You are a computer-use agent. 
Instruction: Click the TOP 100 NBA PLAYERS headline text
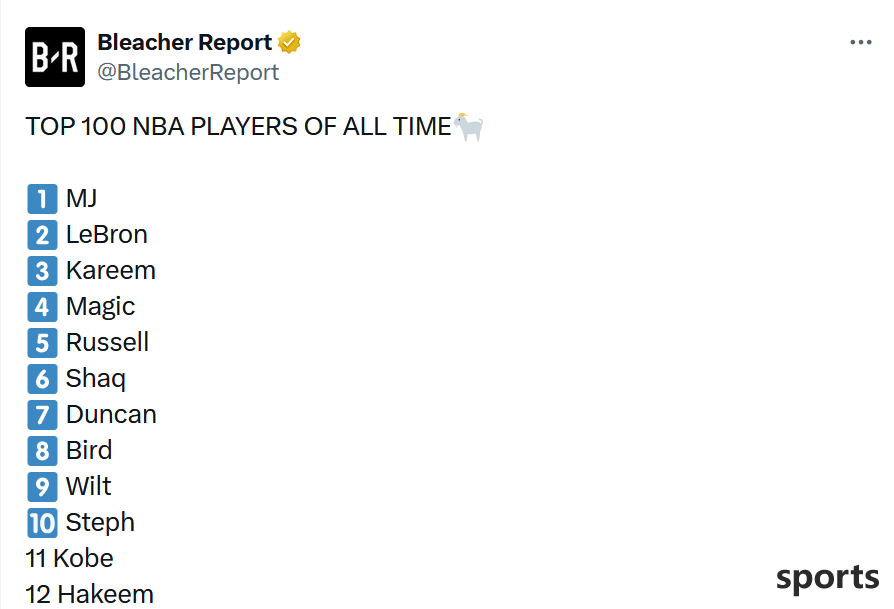(238, 127)
